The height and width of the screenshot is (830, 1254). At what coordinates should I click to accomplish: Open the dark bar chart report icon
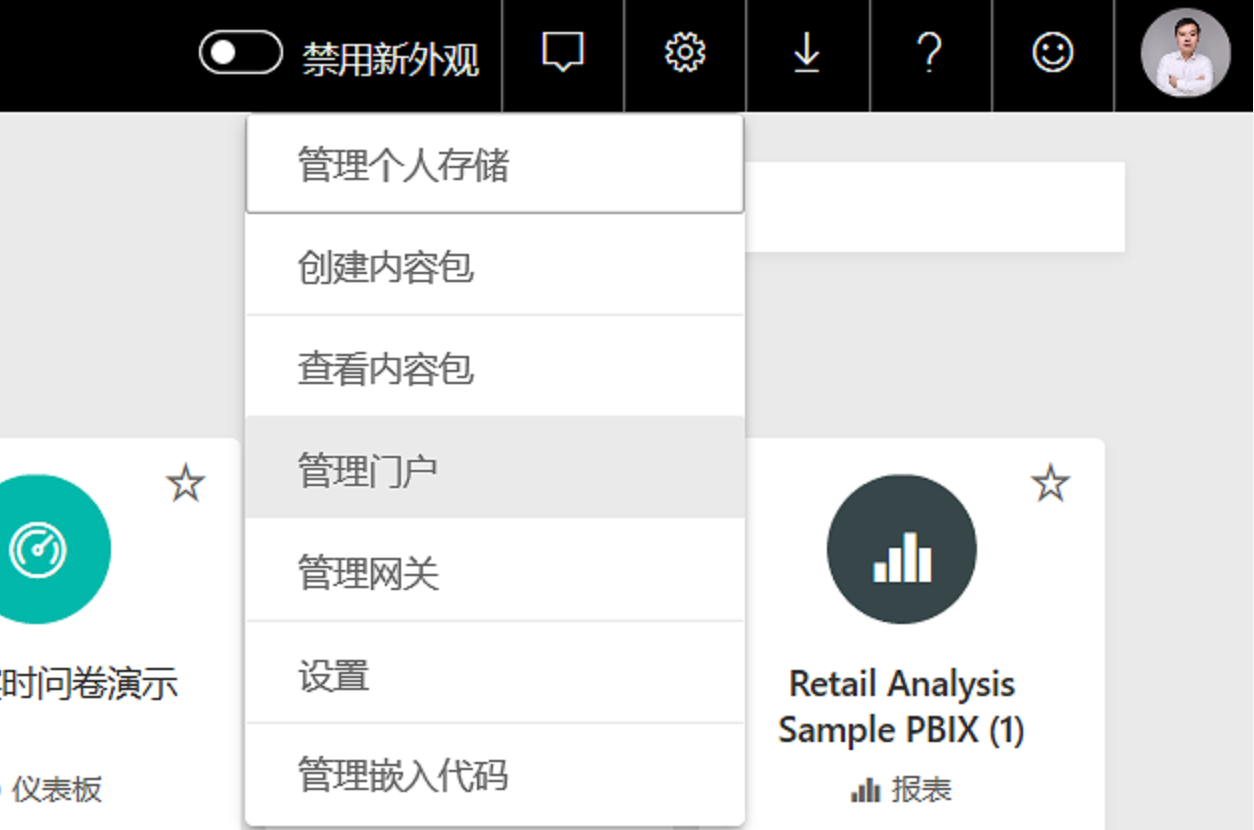pos(901,549)
